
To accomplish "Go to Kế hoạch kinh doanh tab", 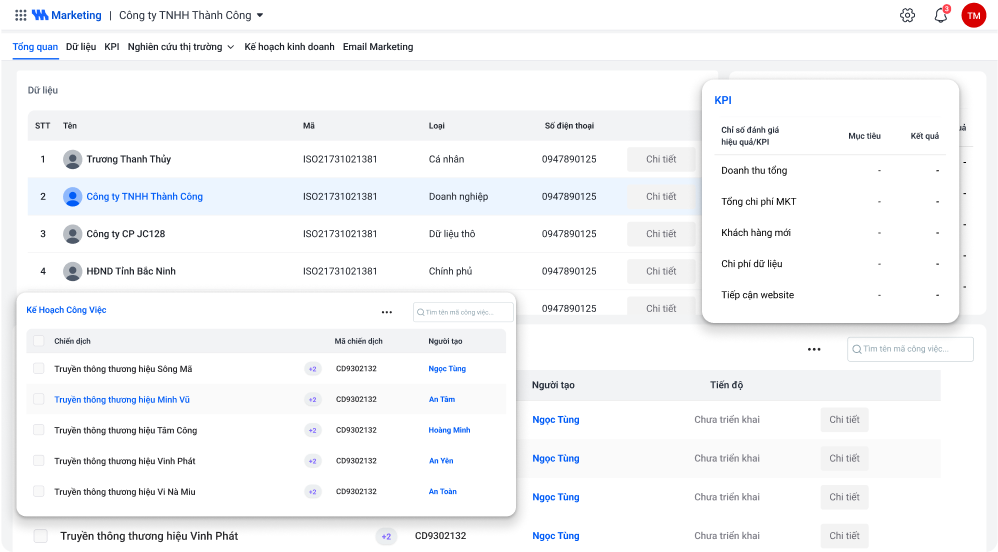I will 289,46.
